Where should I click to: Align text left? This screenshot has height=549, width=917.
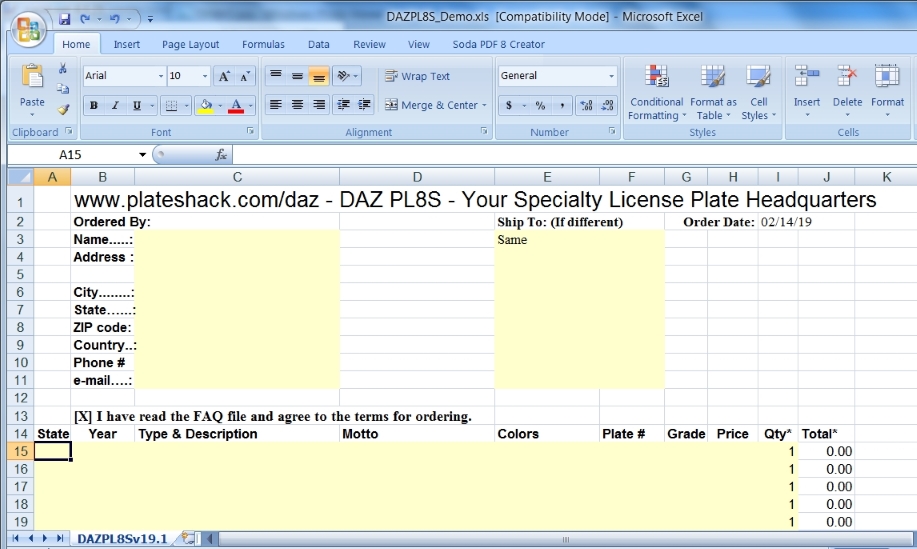point(275,105)
